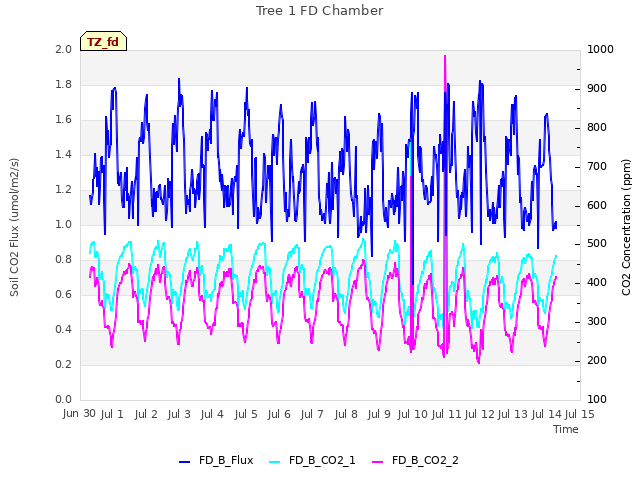Click the Jul 11 x-axis tick label
Screen dimensions: 640x480
tap(446, 414)
